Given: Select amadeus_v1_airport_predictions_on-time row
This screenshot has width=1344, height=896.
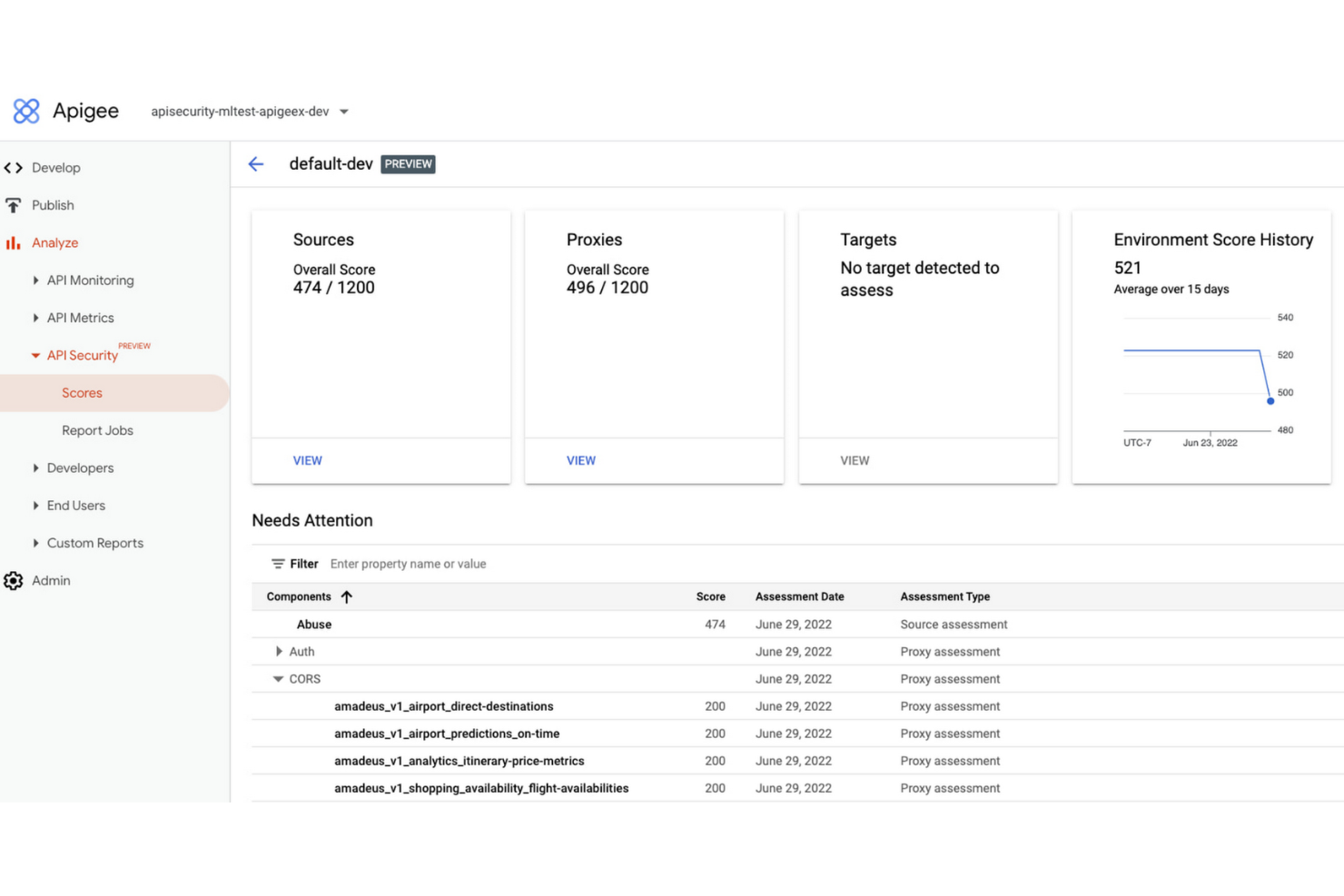Looking at the screenshot, I should point(797,734).
